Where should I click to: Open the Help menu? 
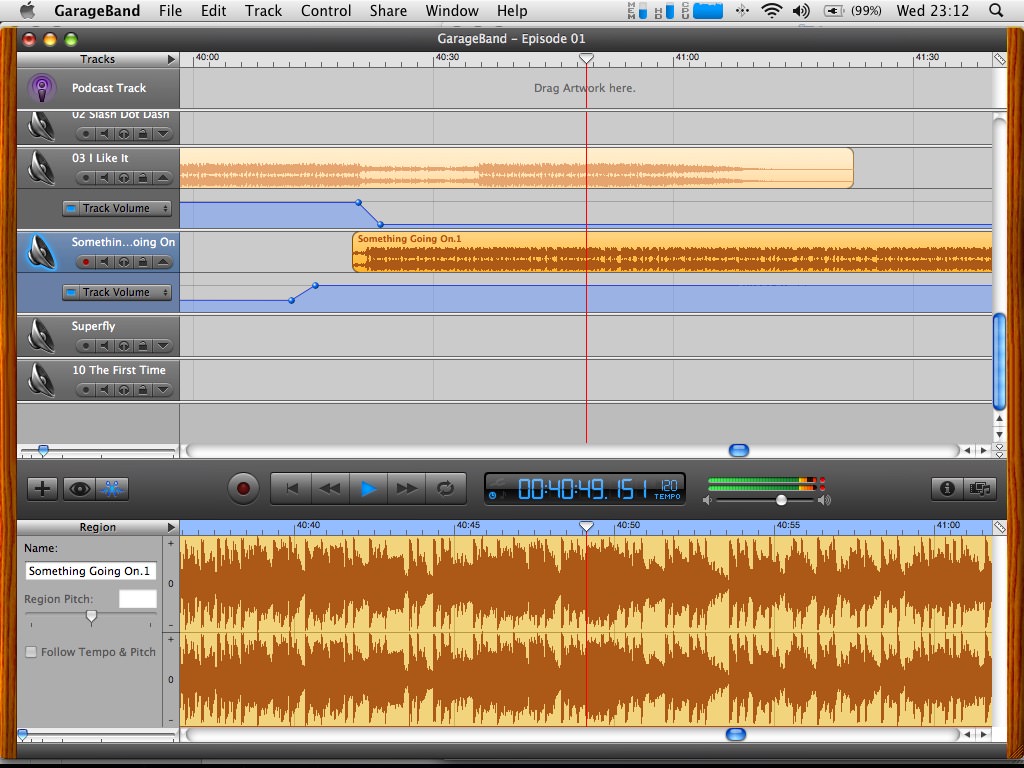(x=512, y=10)
